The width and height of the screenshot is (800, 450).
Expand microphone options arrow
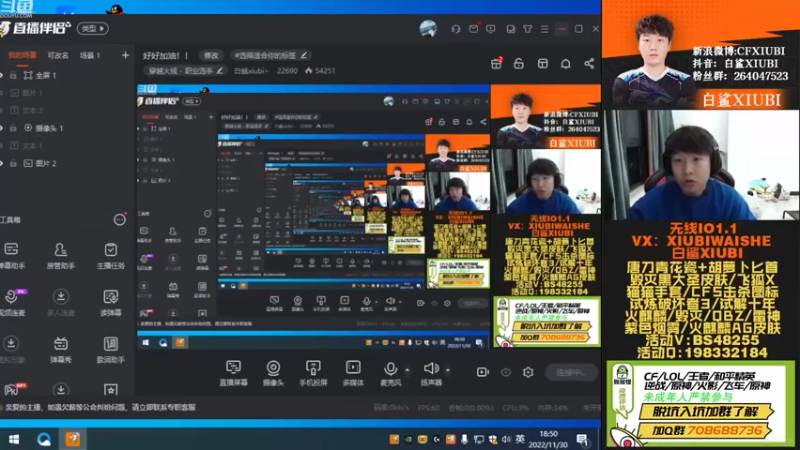click(x=407, y=369)
